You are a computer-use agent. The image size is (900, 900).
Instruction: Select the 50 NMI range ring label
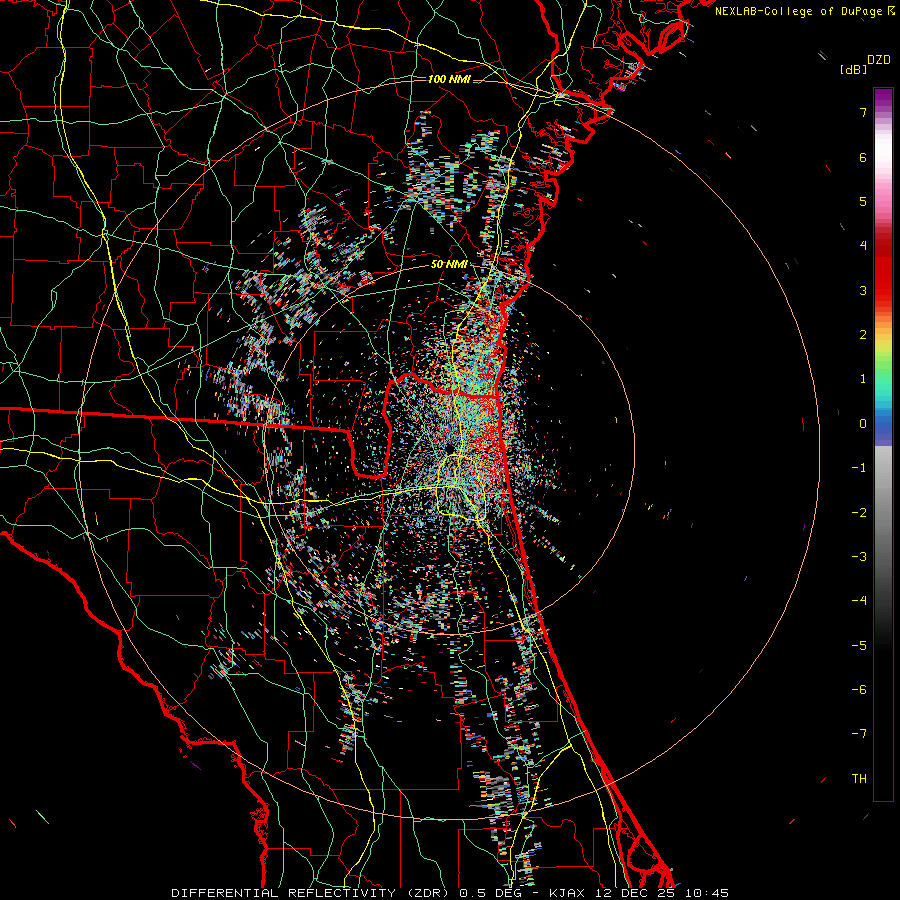(x=448, y=265)
